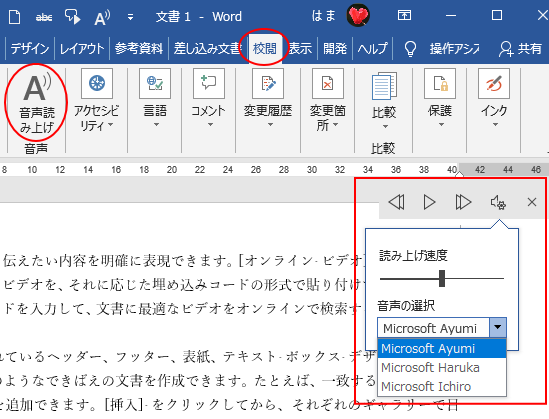Click the user profile heart avatar
Screen dimensions: 549x419
[x=358, y=15]
